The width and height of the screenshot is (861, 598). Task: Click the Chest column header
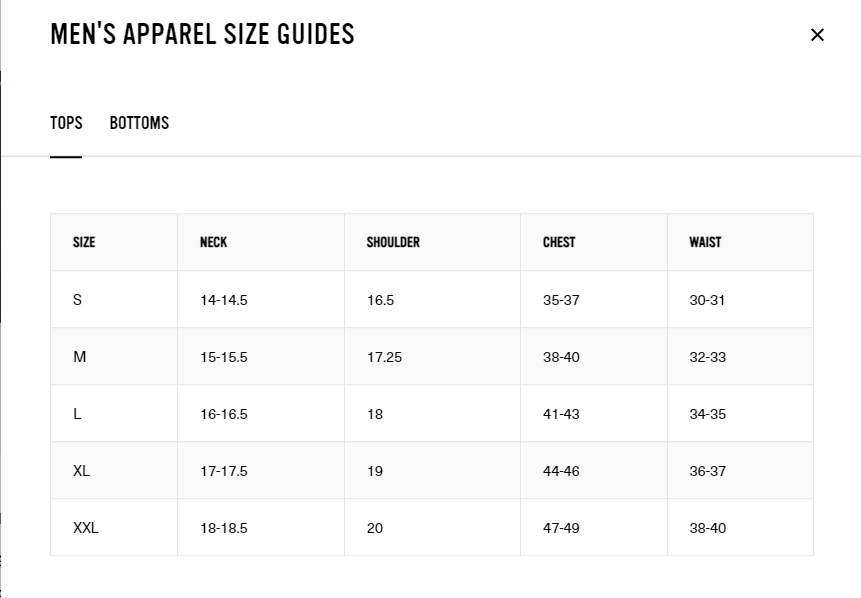[559, 242]
